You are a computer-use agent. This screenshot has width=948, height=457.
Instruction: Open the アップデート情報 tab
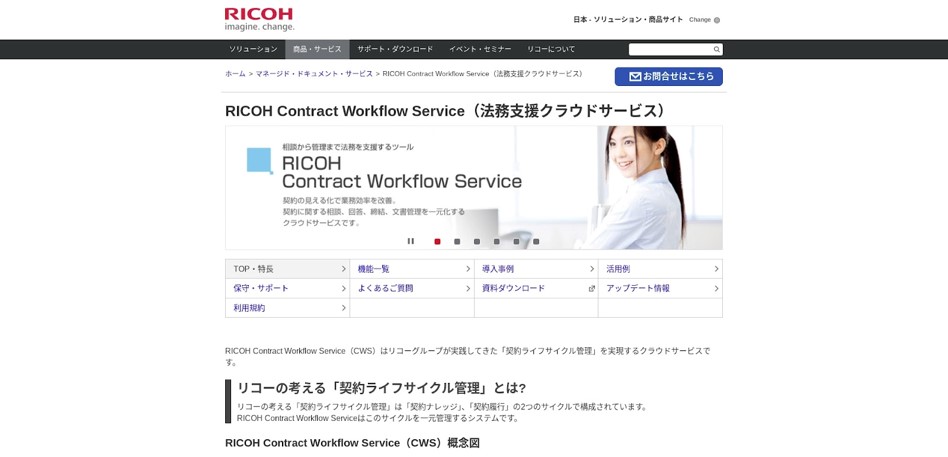660,288
